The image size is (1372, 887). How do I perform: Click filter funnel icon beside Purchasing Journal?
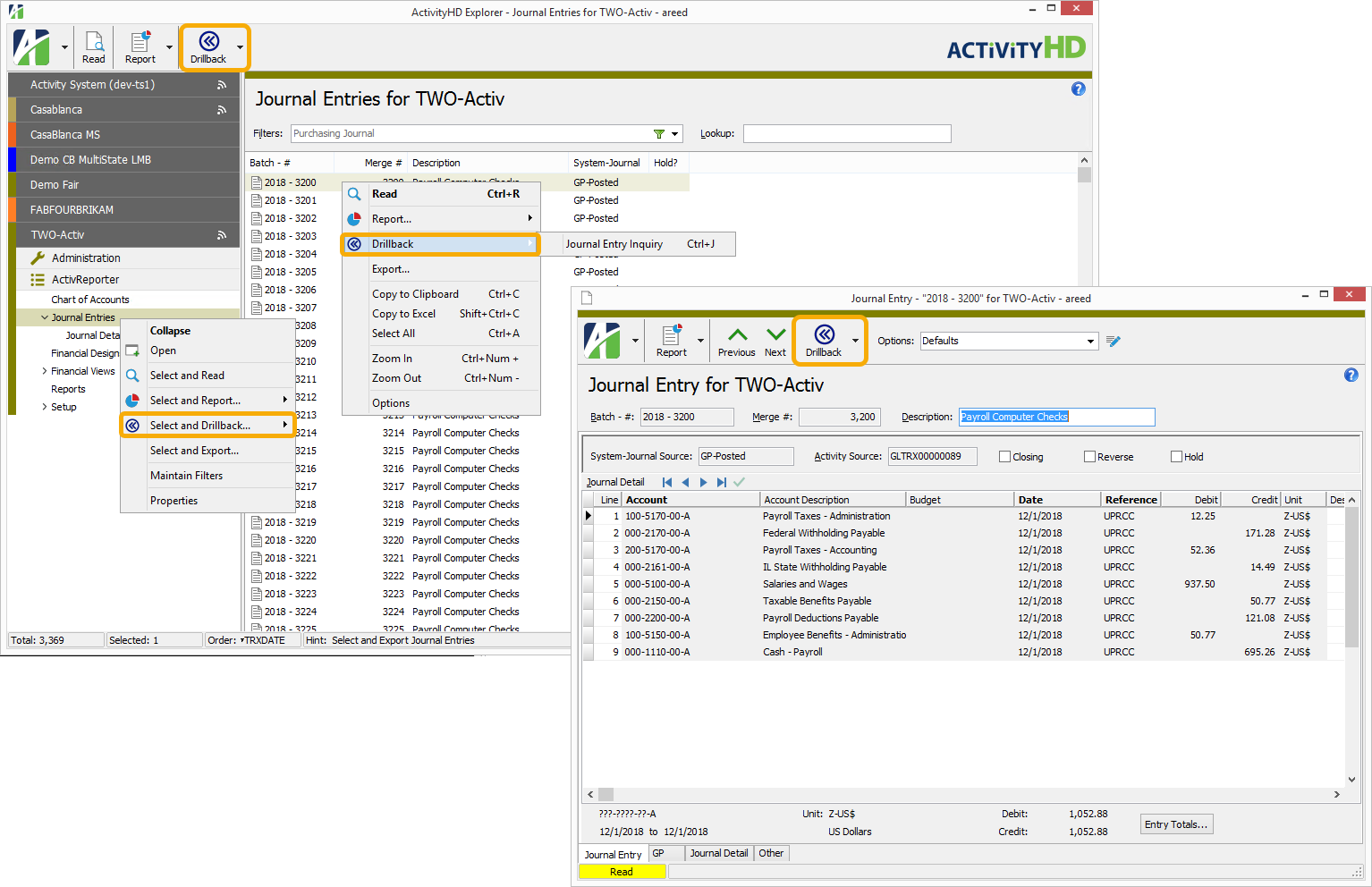click(x=659, y=134)
